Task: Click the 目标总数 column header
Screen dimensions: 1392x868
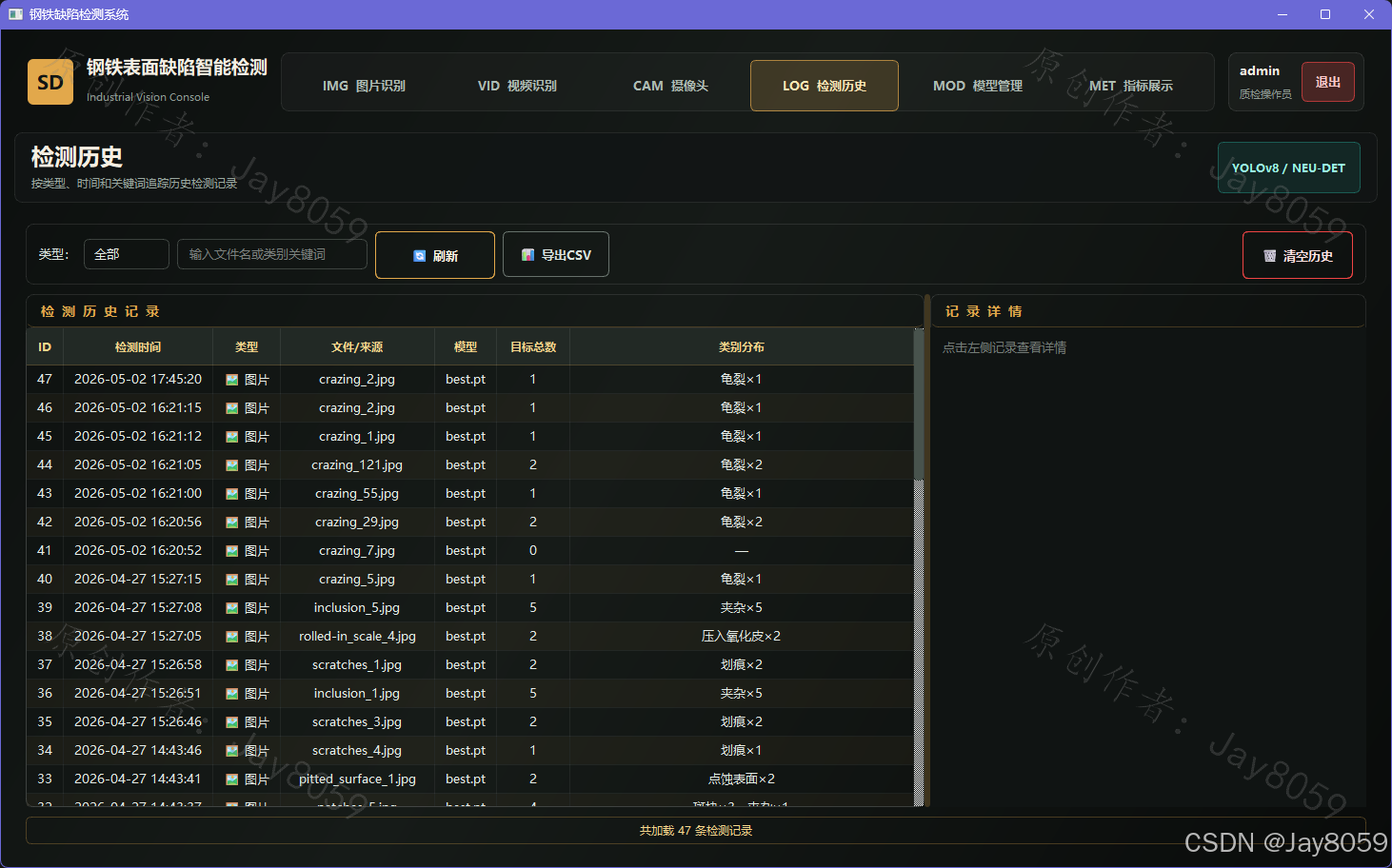Action: 533,346
